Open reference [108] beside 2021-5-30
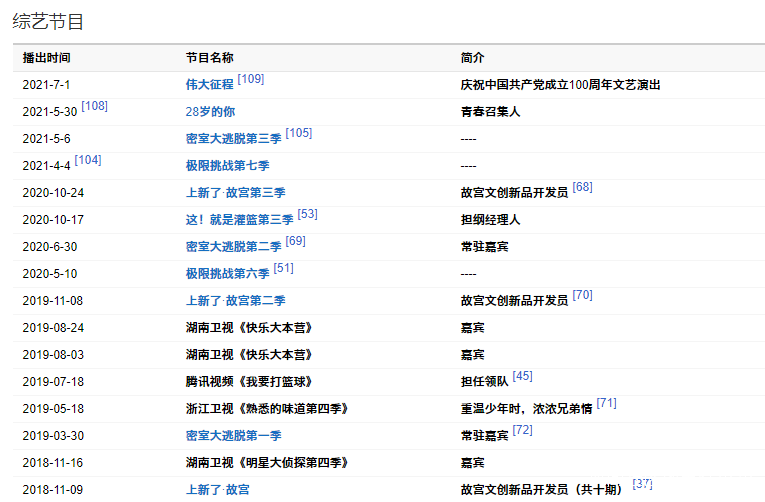This screenshot has width=765, height=502. point(95,106)
